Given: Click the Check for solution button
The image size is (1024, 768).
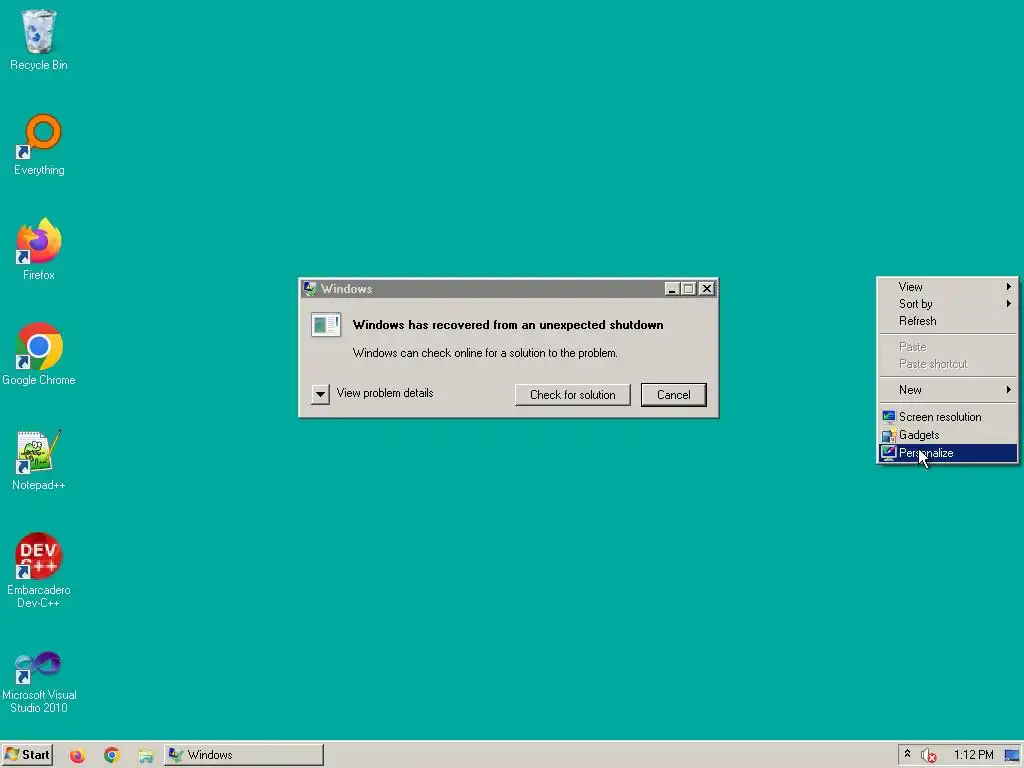Looking at the screenshot, I should pos(572,394).
